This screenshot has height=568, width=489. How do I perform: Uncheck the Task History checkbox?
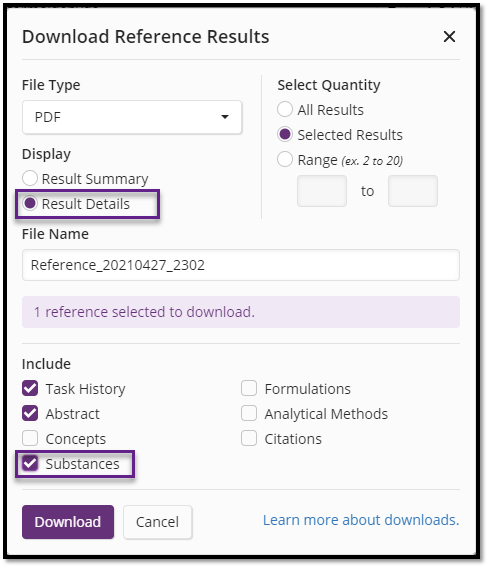point(30,388)
